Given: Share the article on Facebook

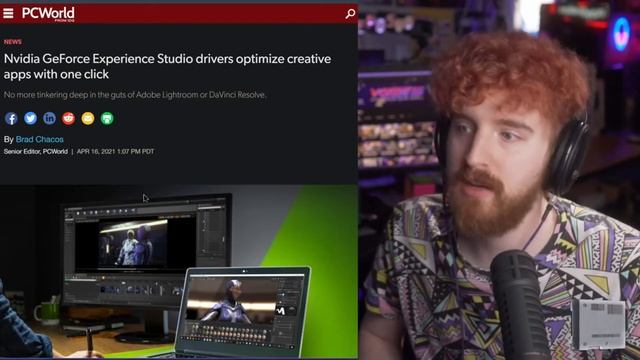Looking at the screenshot, I should [11, 118].
